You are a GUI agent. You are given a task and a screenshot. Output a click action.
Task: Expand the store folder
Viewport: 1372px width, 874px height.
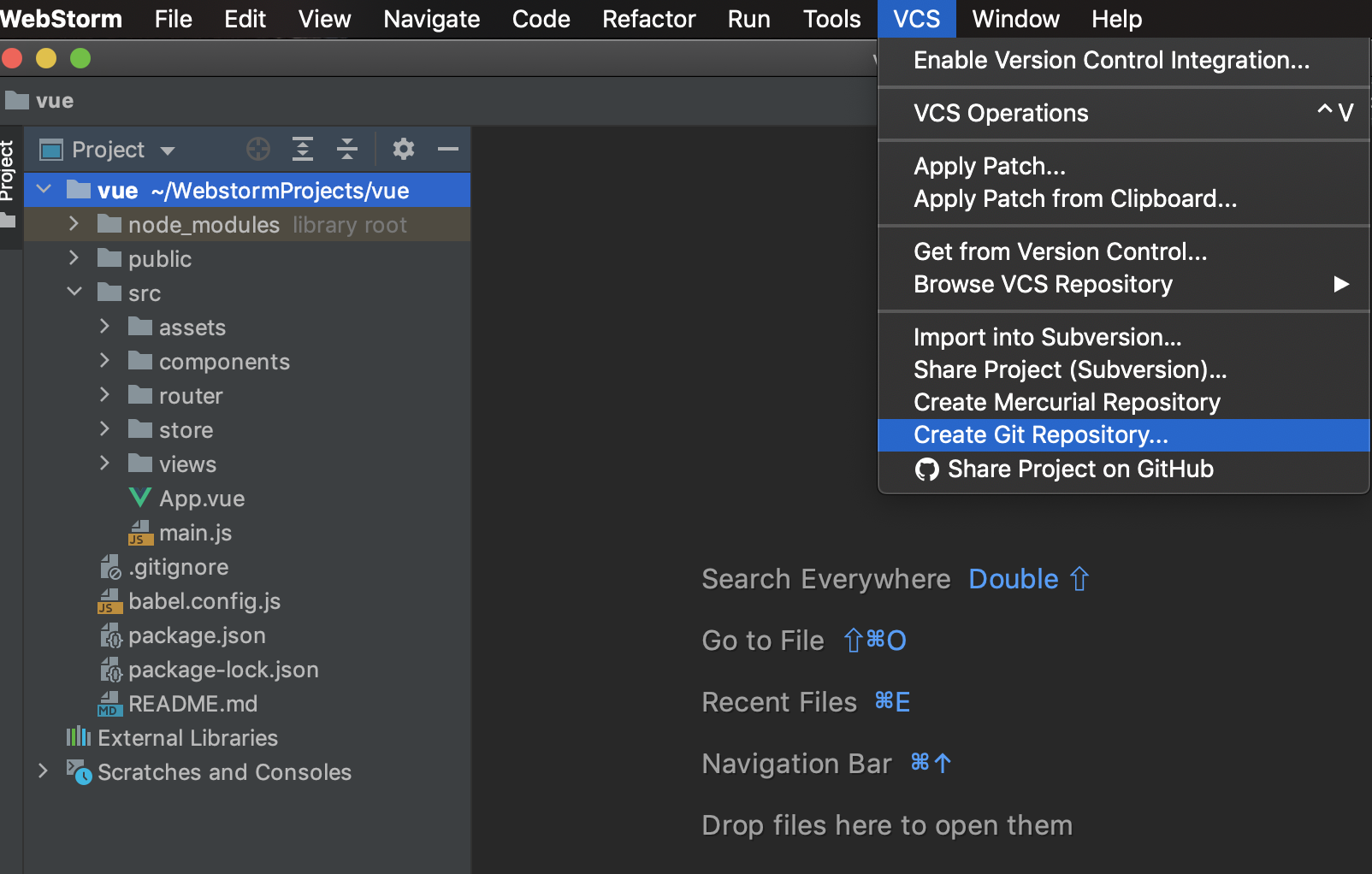tap(104, 429)
